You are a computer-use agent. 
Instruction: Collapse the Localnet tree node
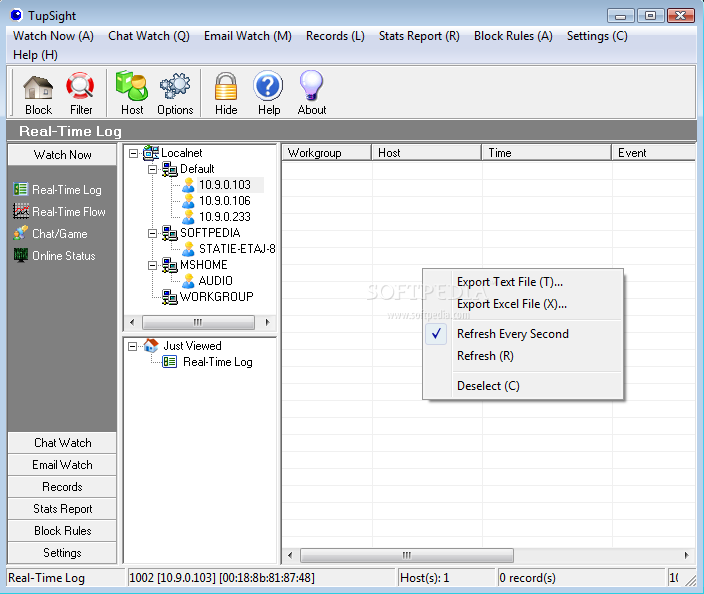133,154
